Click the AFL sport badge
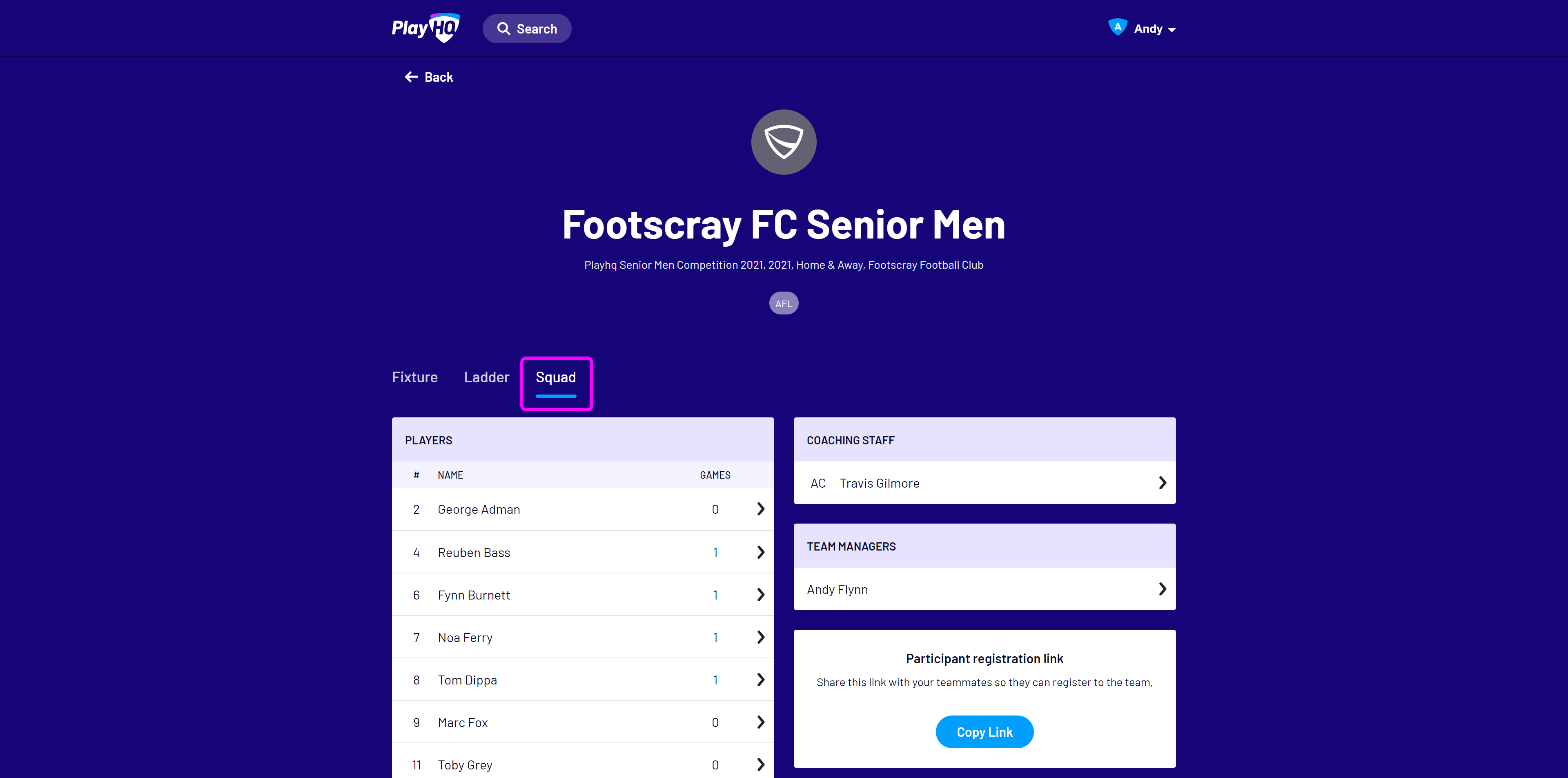1568x778 pixels. pyautogui.click(x=784, y=303)
